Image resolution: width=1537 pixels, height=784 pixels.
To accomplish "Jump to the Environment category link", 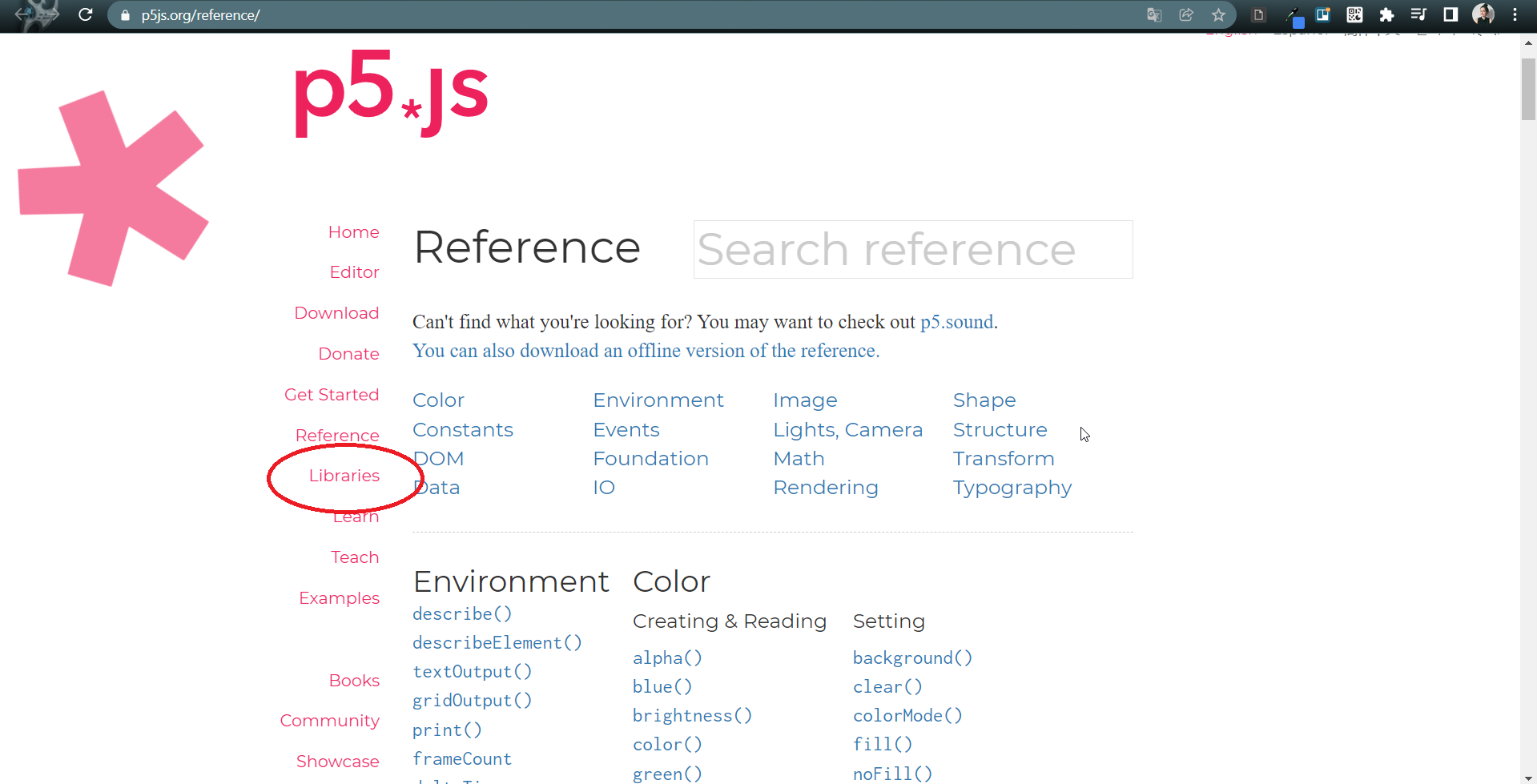I will pos(658,400).
